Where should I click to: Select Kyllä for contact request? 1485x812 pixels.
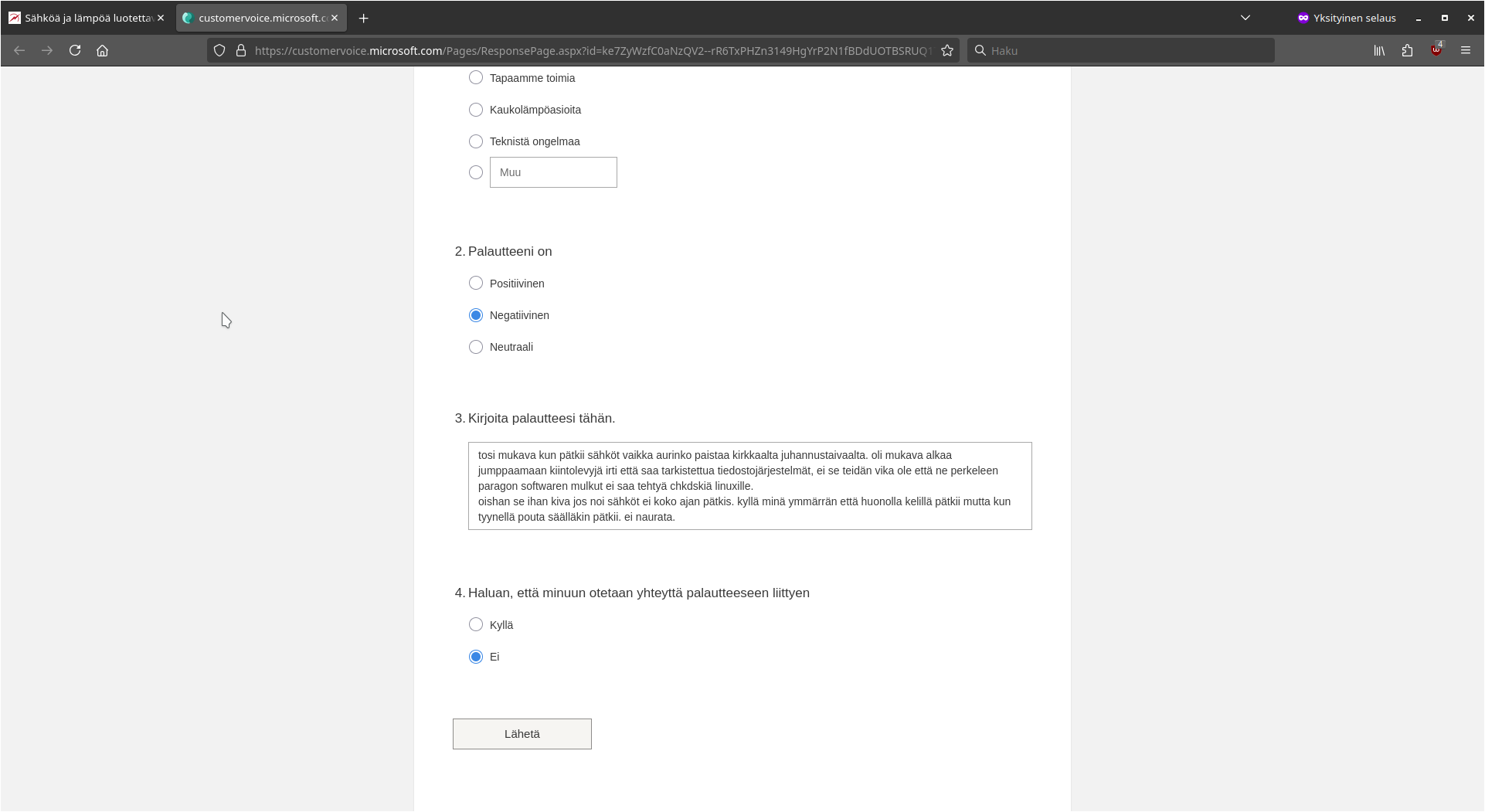click(x=476, y=625)
